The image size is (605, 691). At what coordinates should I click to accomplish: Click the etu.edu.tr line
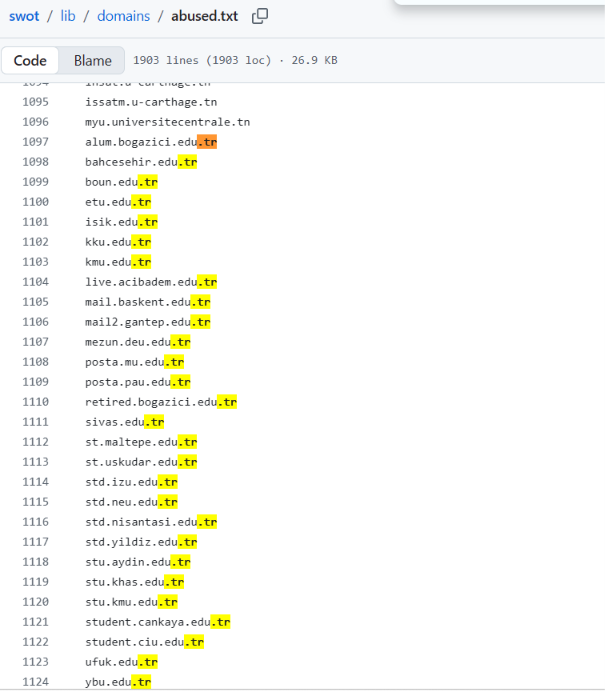pos(118,202)
